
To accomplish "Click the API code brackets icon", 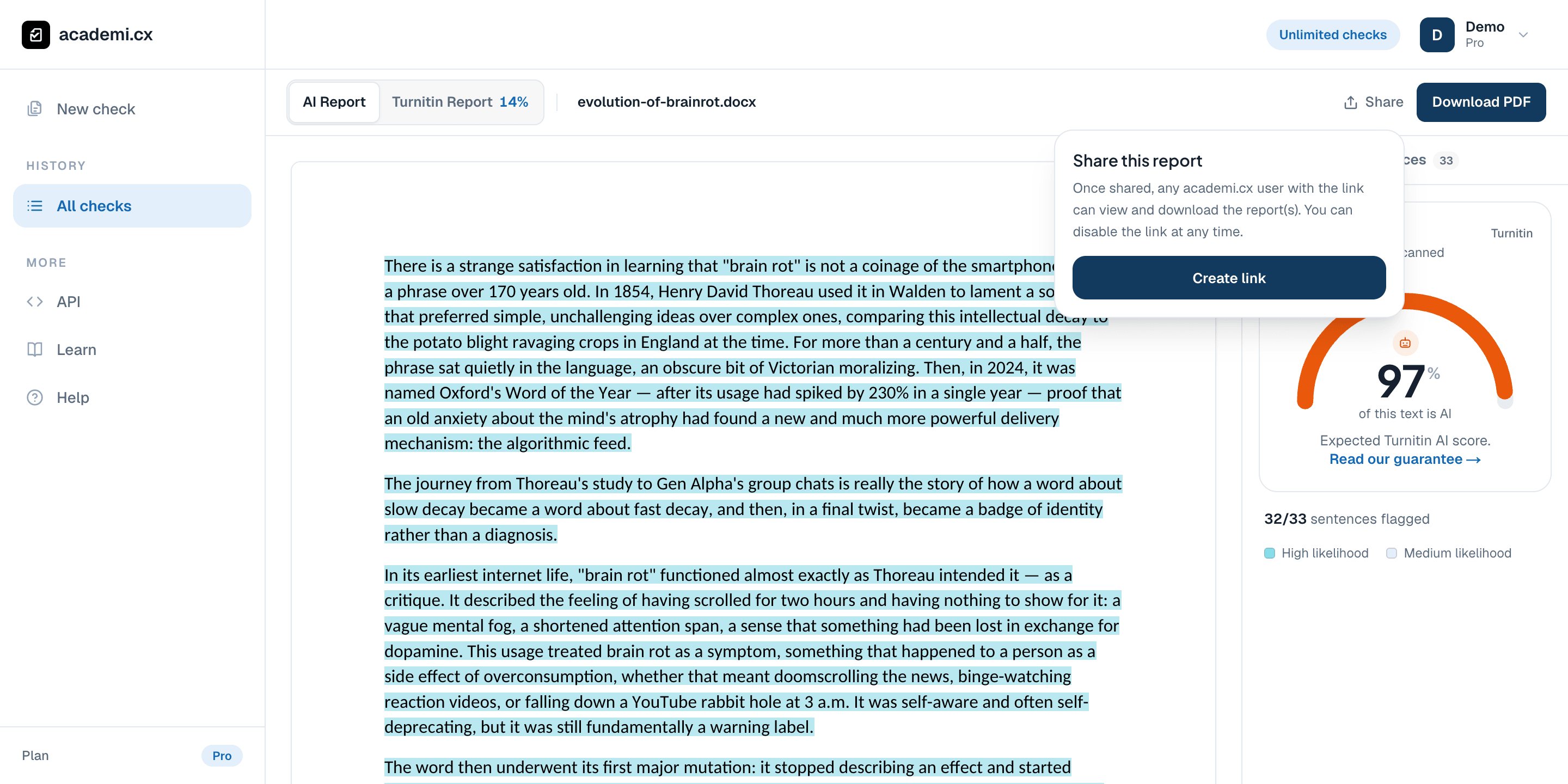I will tap(35, 301).
